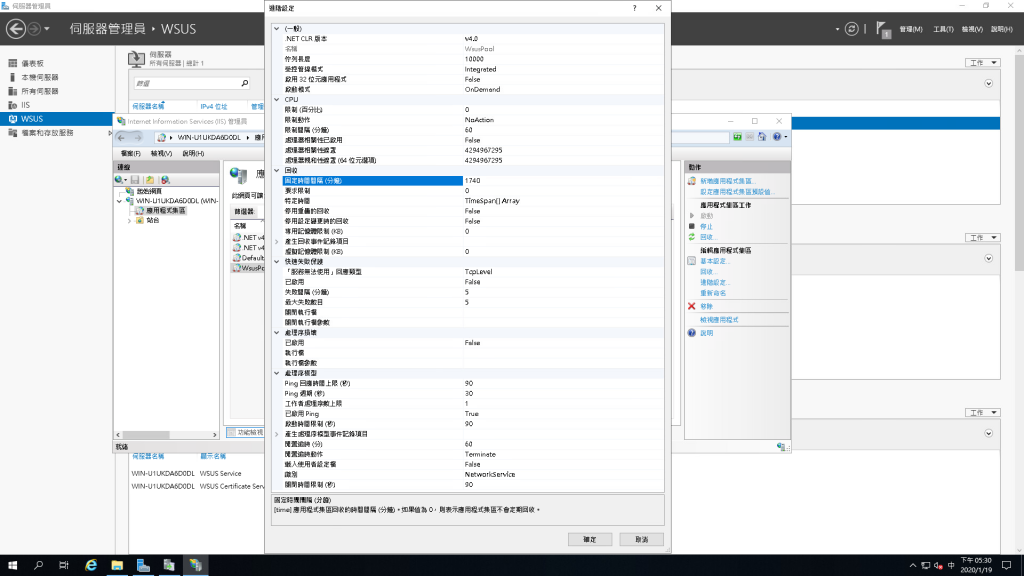This screenshot has height=576, width=1024.
Task: Expand 產生處理序模型事件記錄項目 row
Action: coord(277,434)
